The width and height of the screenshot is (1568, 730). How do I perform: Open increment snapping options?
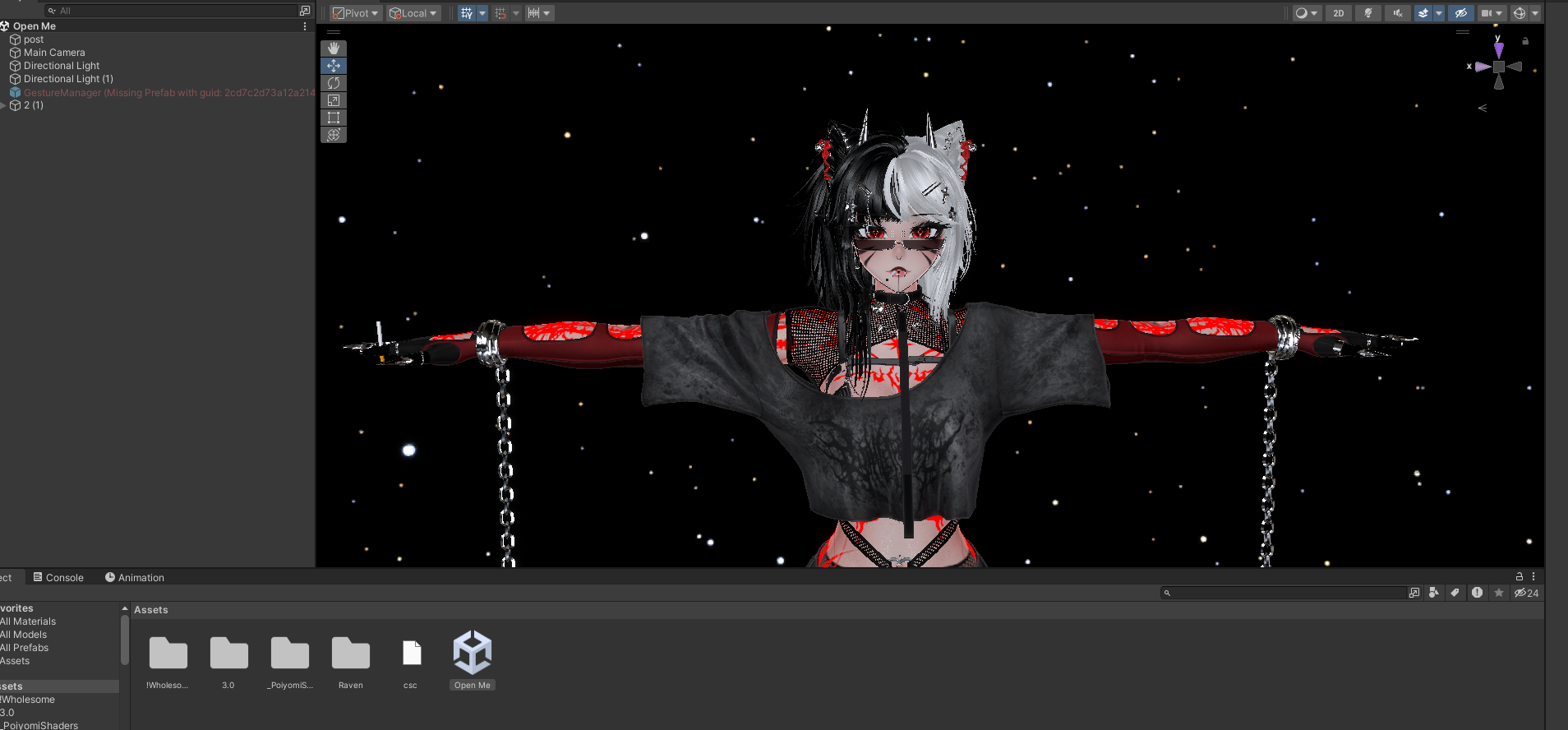point(539,13)
